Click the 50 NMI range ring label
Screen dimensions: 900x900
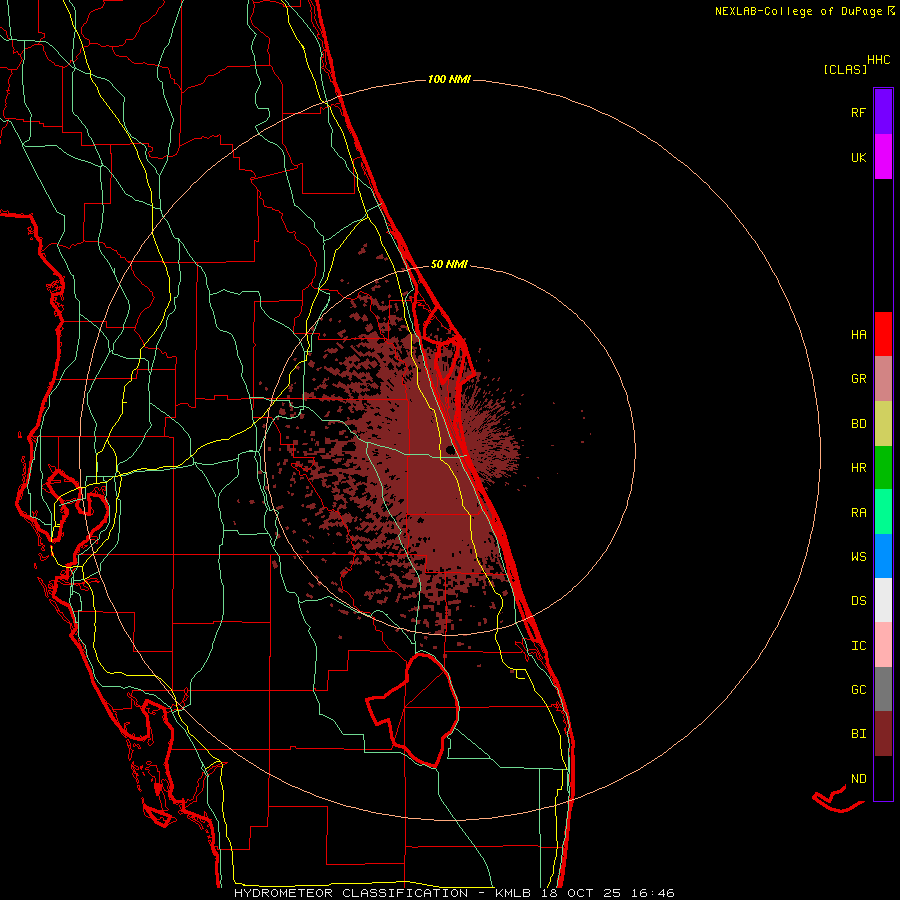coord(449,264)
